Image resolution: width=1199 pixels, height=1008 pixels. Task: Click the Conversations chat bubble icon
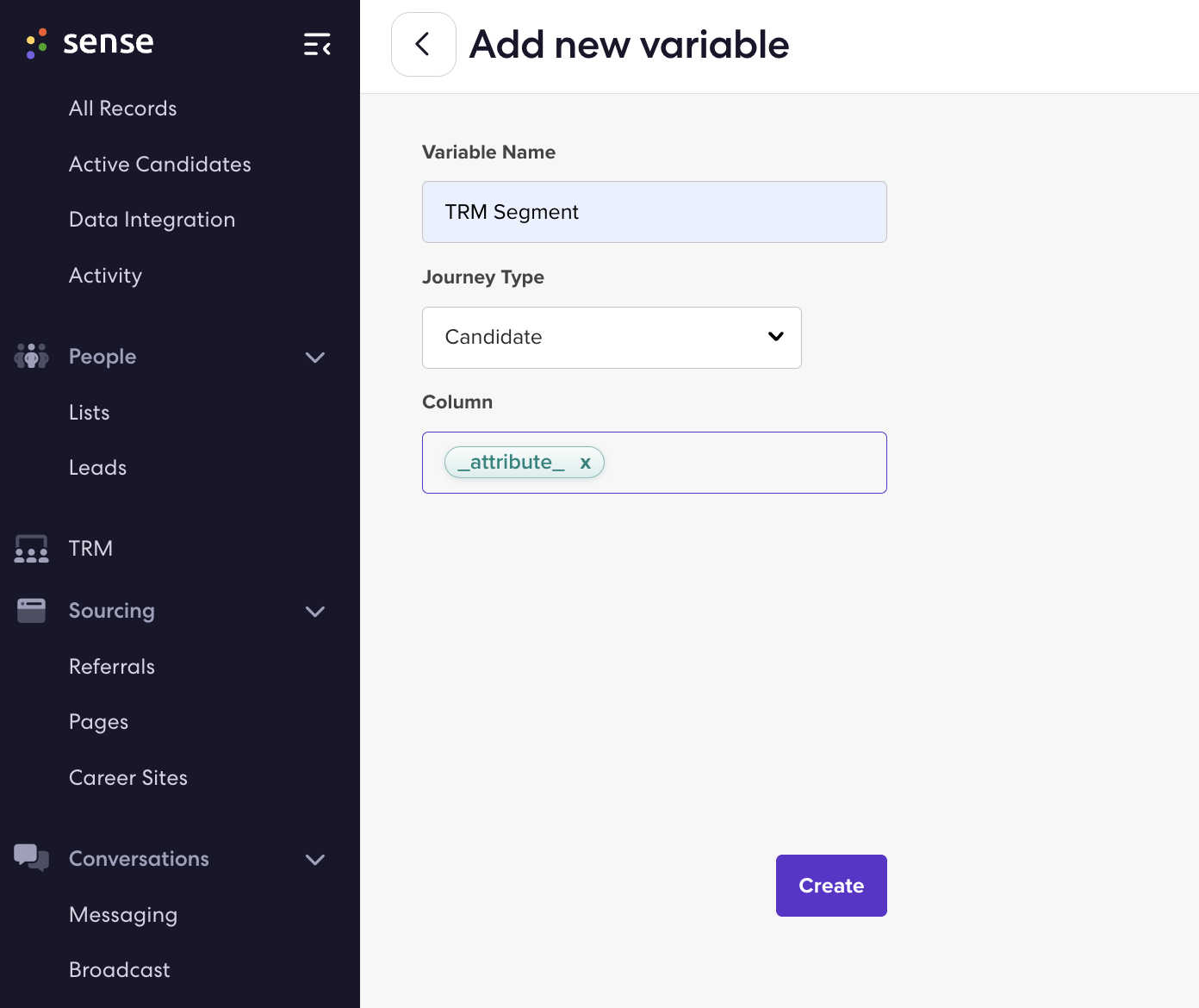point(31,858)
